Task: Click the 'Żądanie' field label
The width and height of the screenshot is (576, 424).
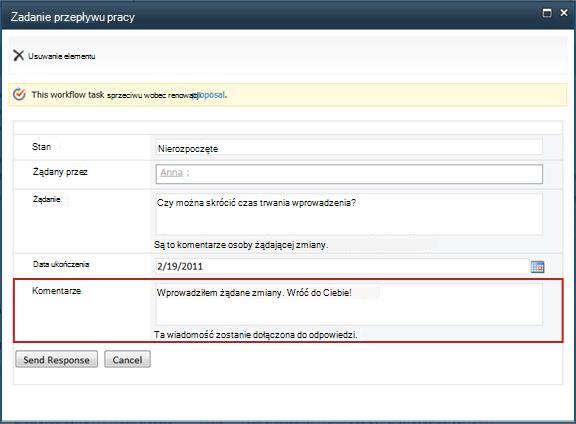Action: point(47,199)
